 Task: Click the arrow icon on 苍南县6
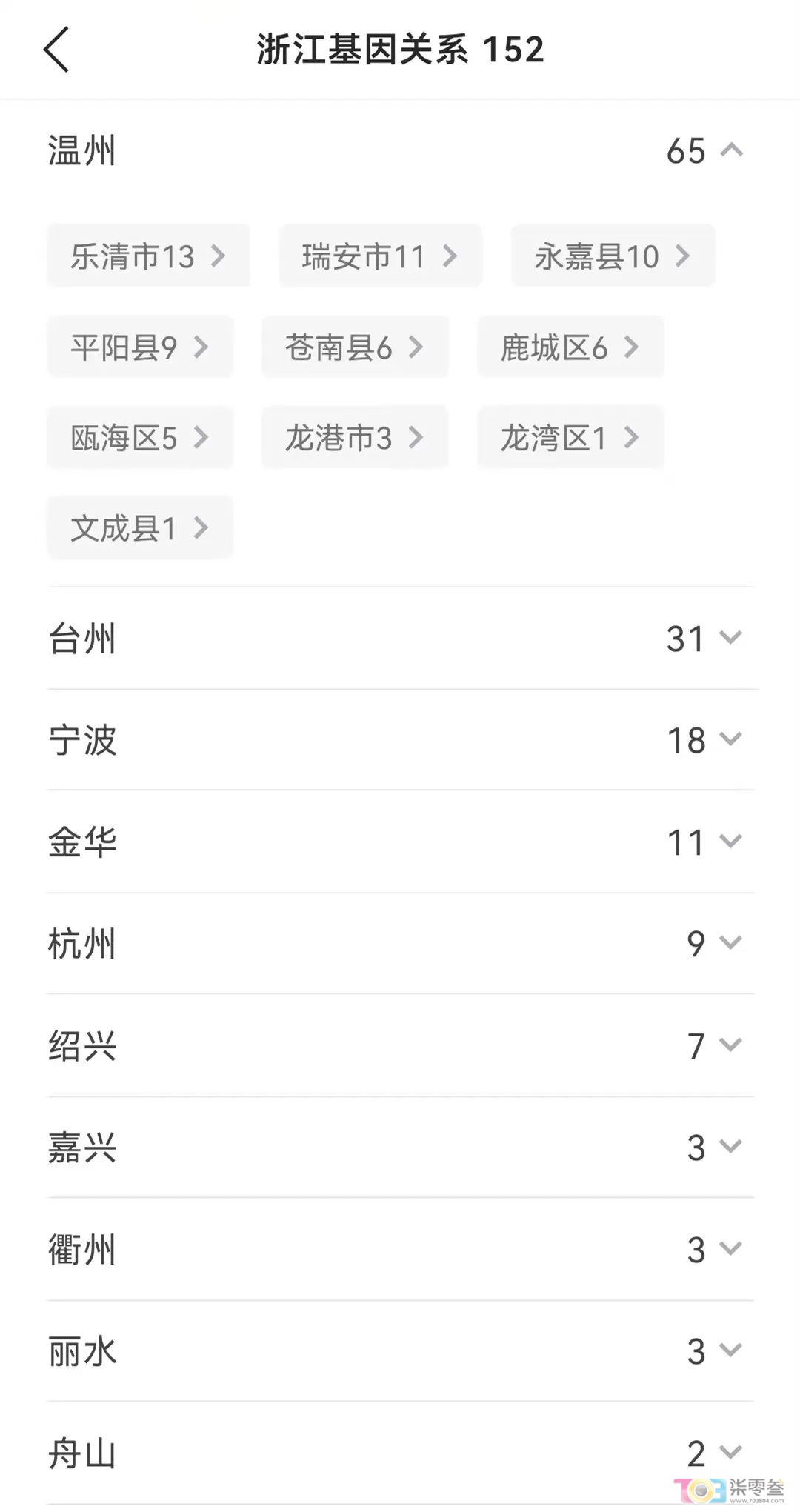pos(416,347)
